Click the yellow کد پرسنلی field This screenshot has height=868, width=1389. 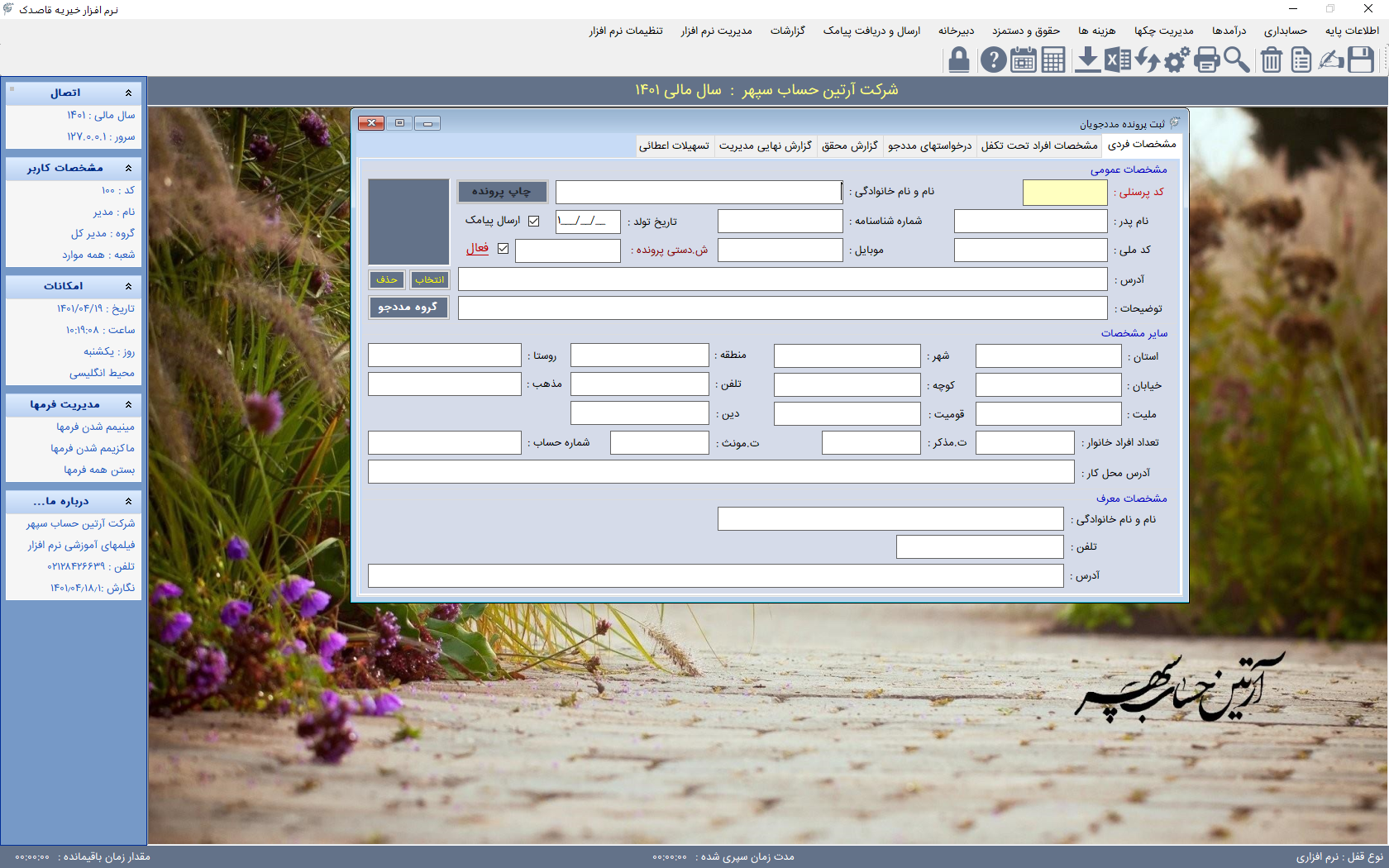[x=1064, y=193]
